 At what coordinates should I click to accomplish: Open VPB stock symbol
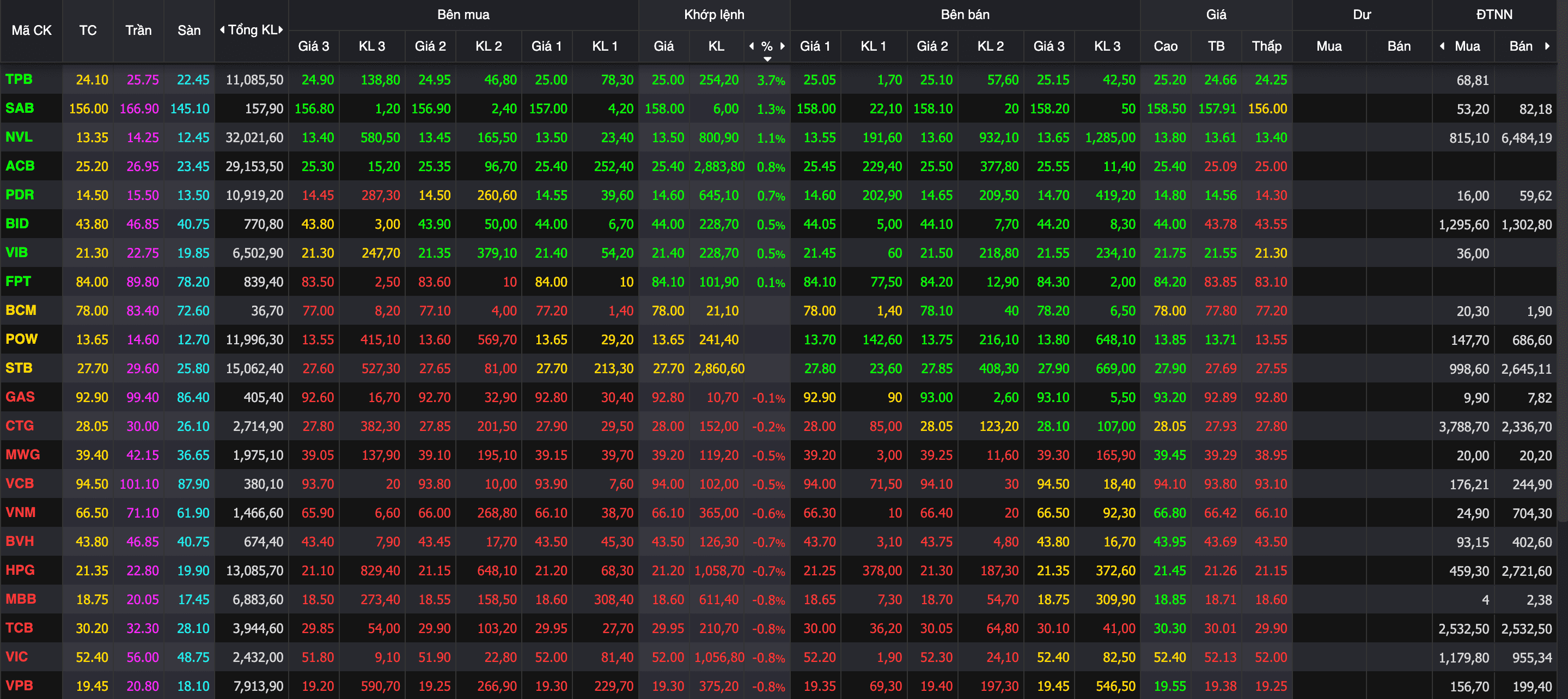point(19,685)
